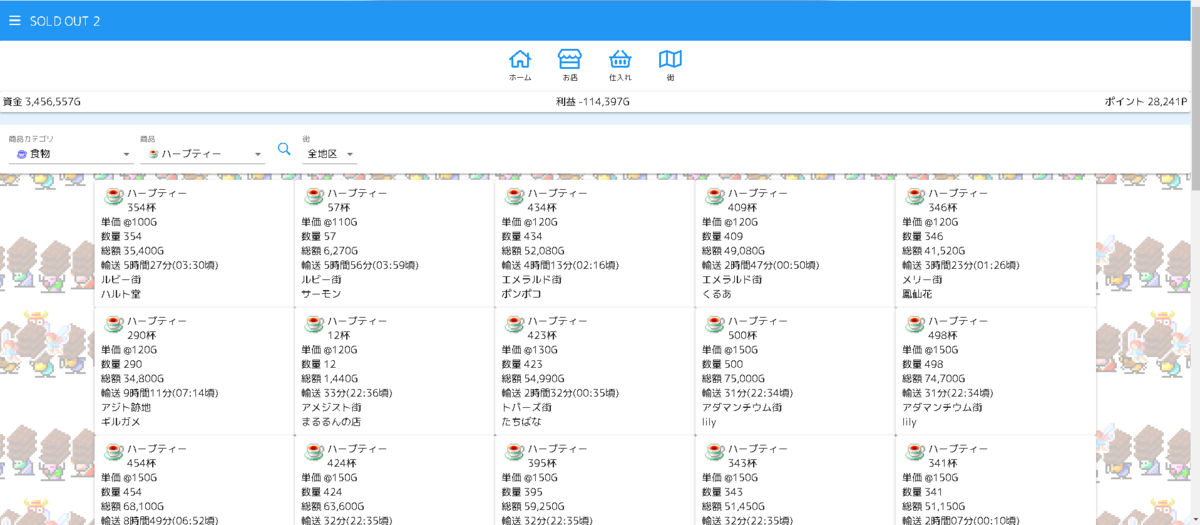Select shop name くるあ
The width and height of the screenshot is (1200, 525).
717,294
